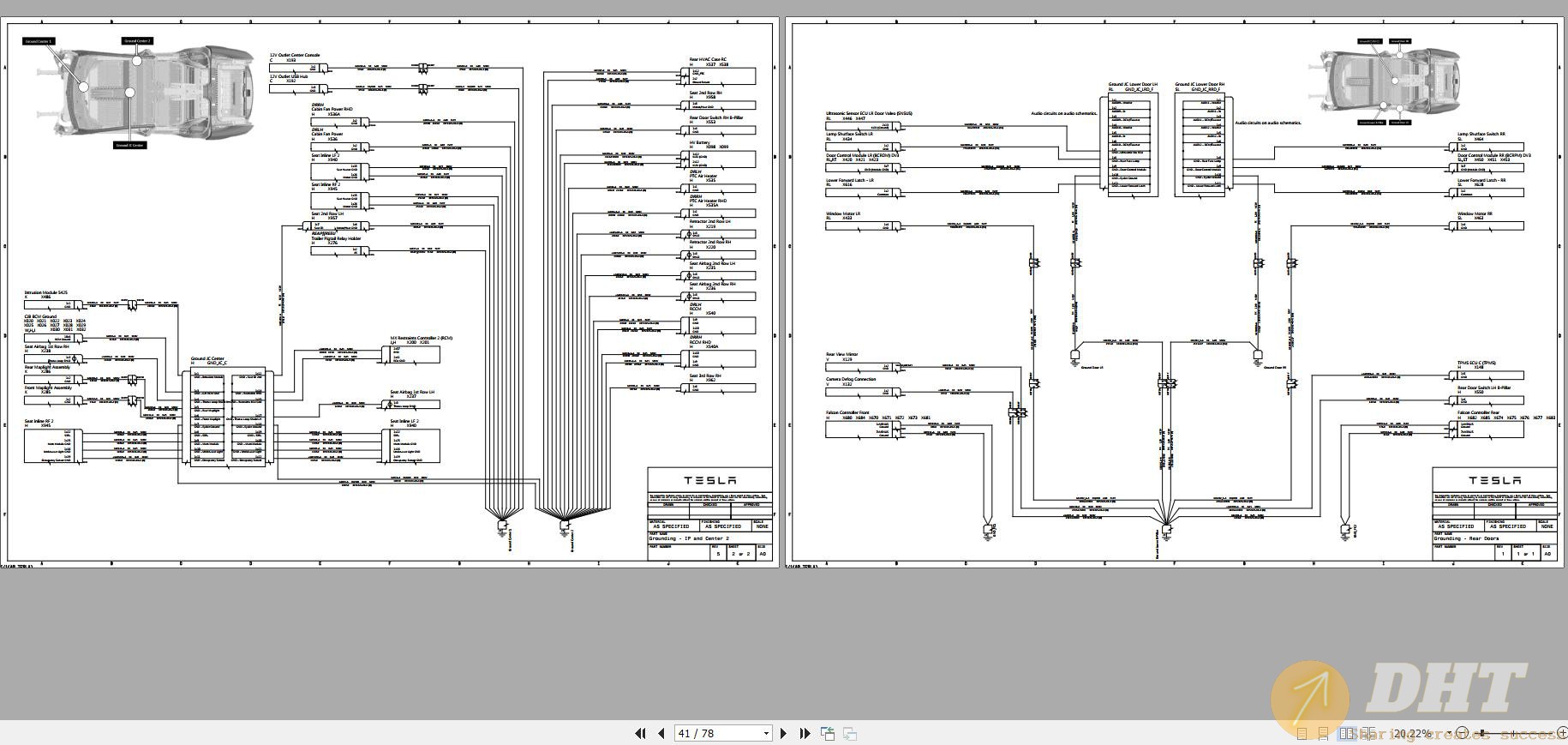The width and height of the screenshot is (1568, 745).
Task: Go to the next page
Action: click(783, 733)
